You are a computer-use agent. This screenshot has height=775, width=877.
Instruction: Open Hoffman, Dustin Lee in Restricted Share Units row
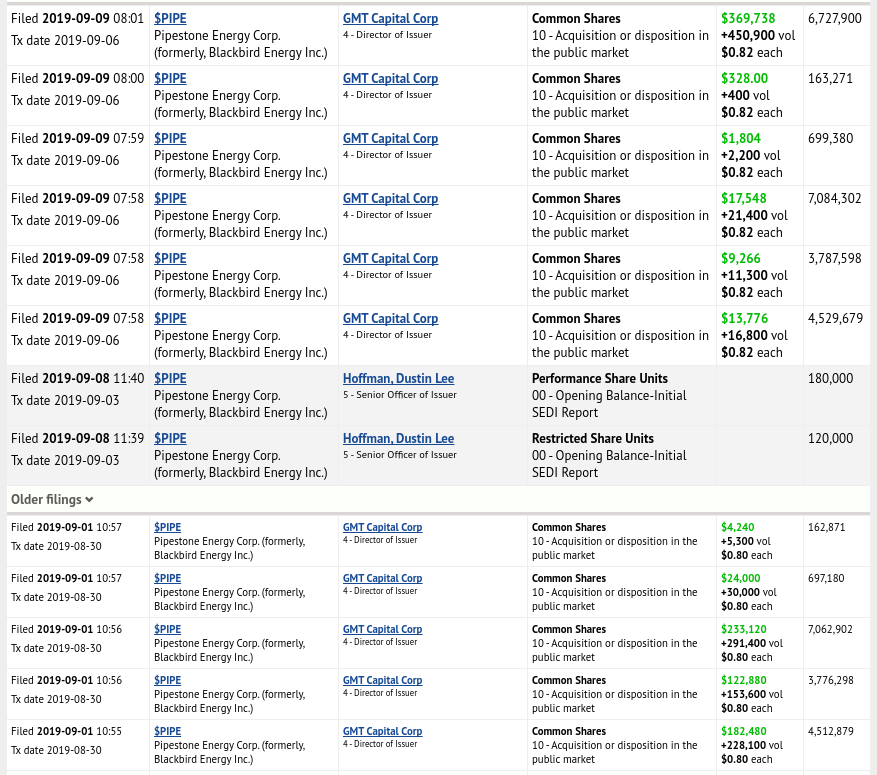tap(398, 438)
